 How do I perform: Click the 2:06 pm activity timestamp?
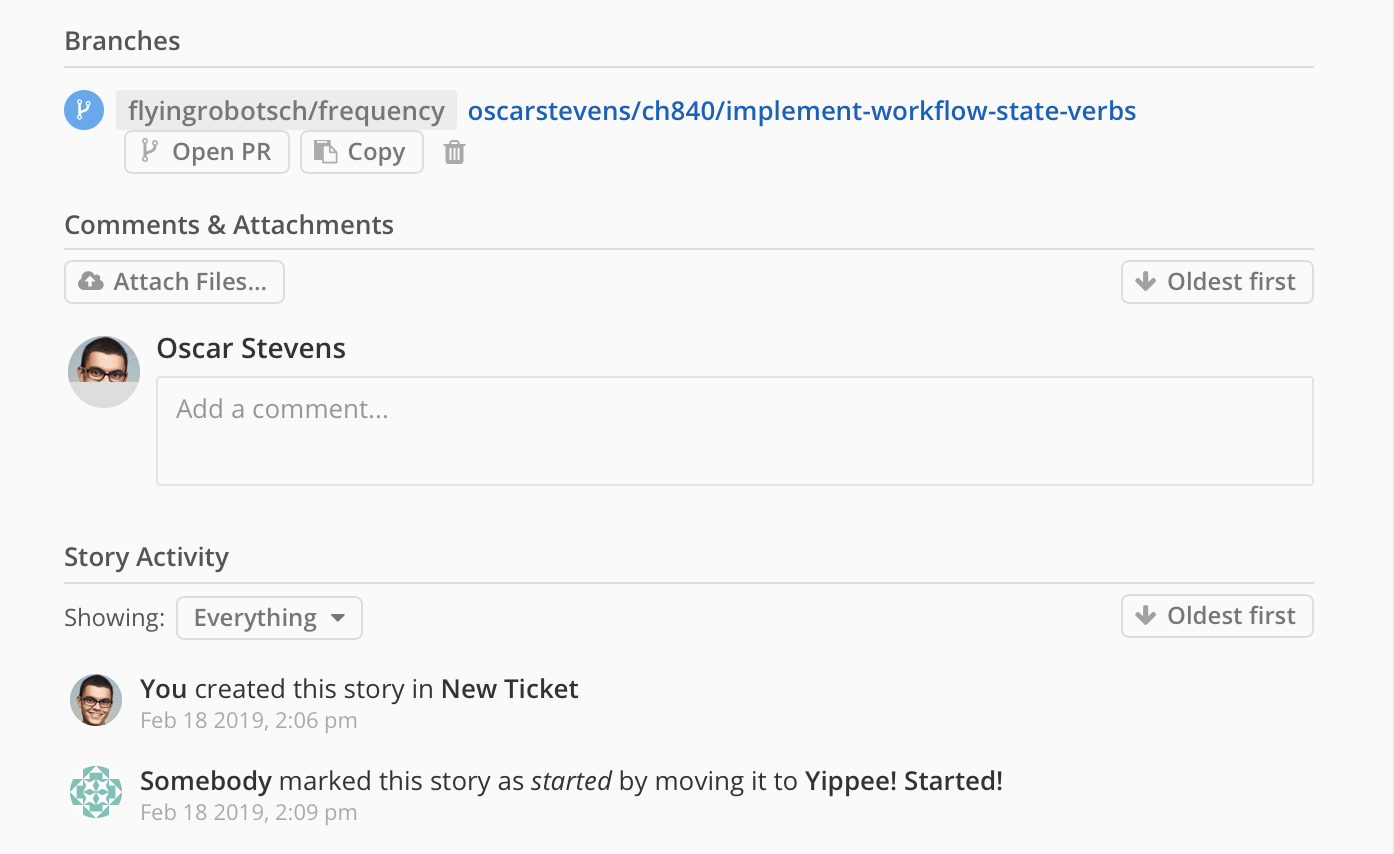(248, 720)
